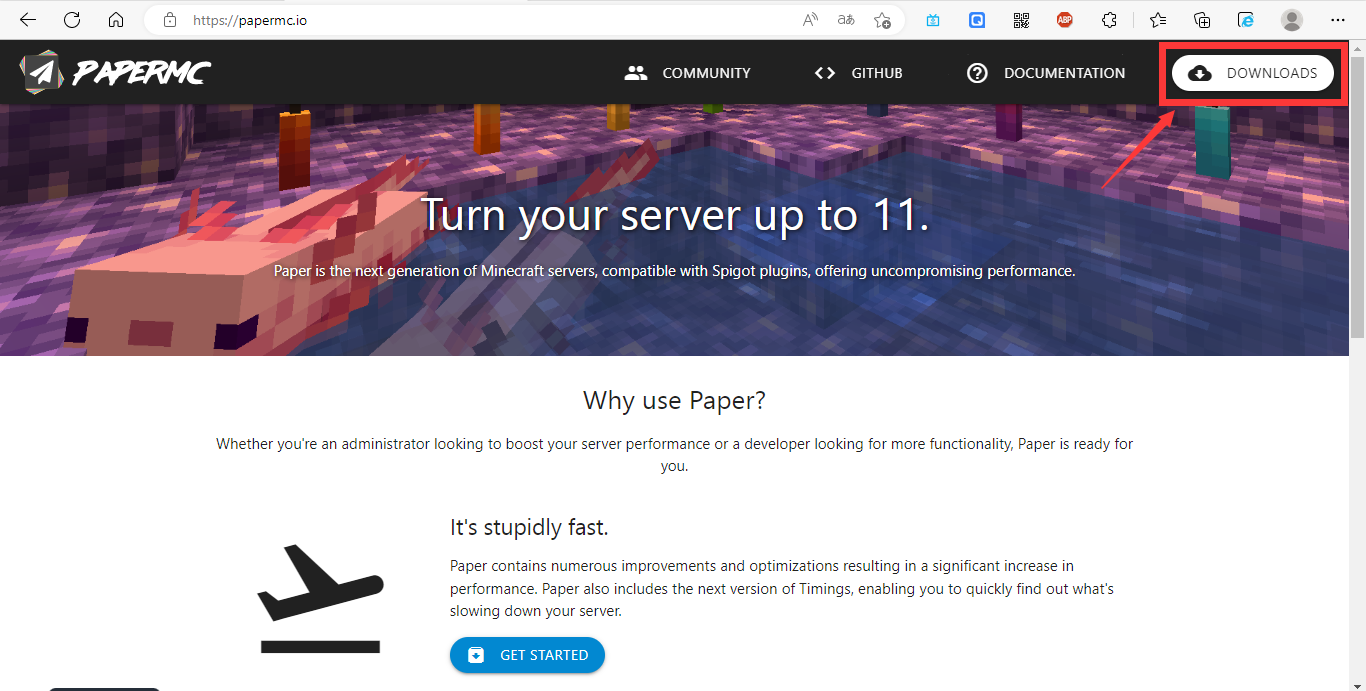Show the Favorites list

[1158, 20]
